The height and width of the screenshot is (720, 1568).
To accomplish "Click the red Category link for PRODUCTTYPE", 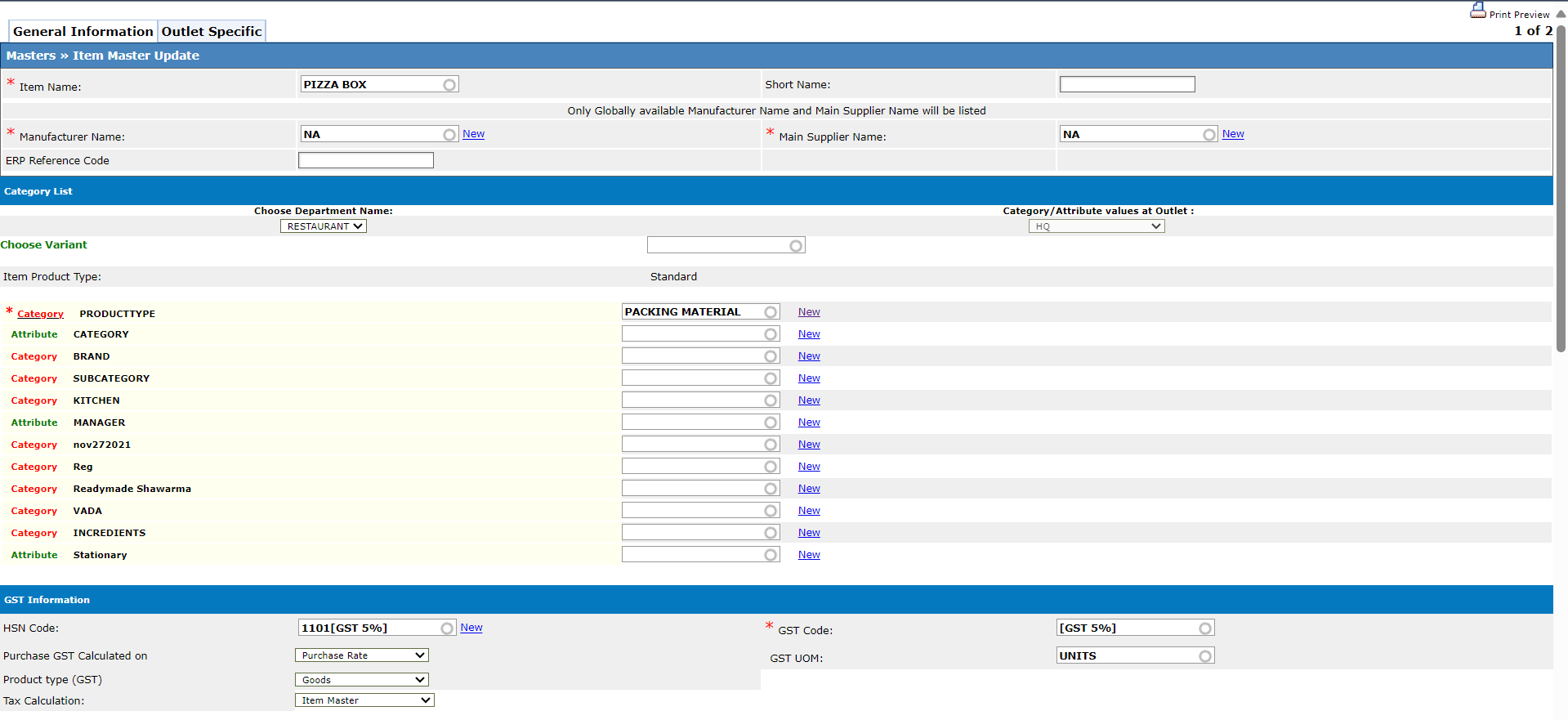I will [40, 314].
